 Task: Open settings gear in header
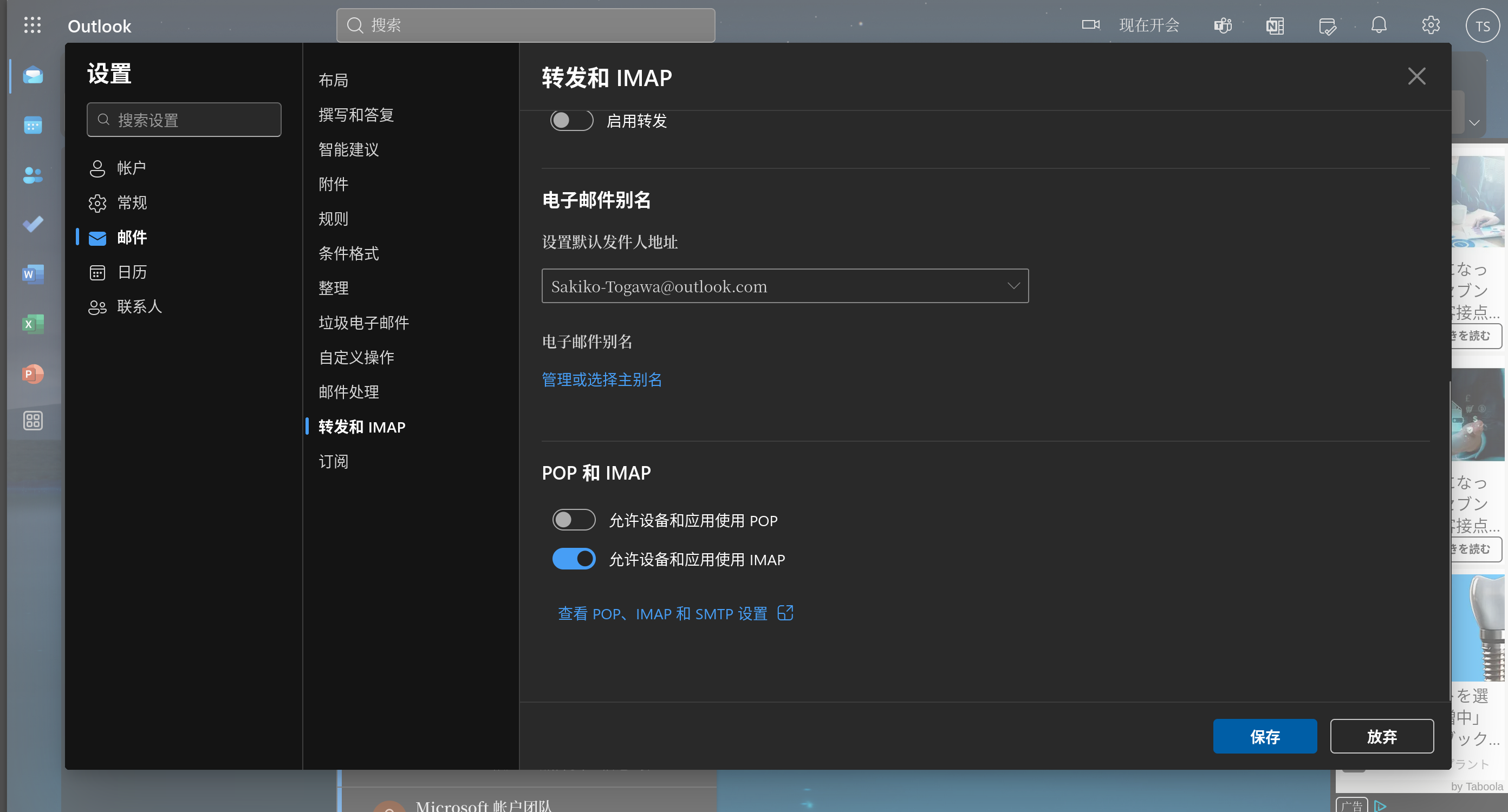1431,25
